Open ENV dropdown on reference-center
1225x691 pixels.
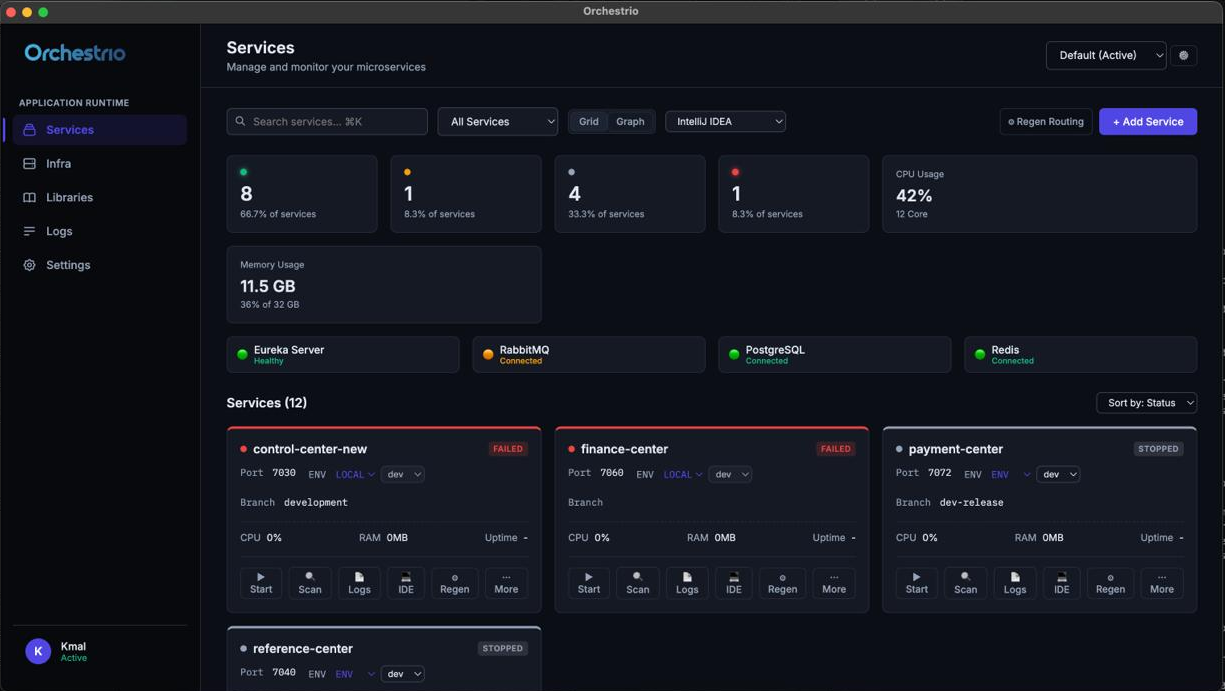pyautogui.click(x=355, y=674)
